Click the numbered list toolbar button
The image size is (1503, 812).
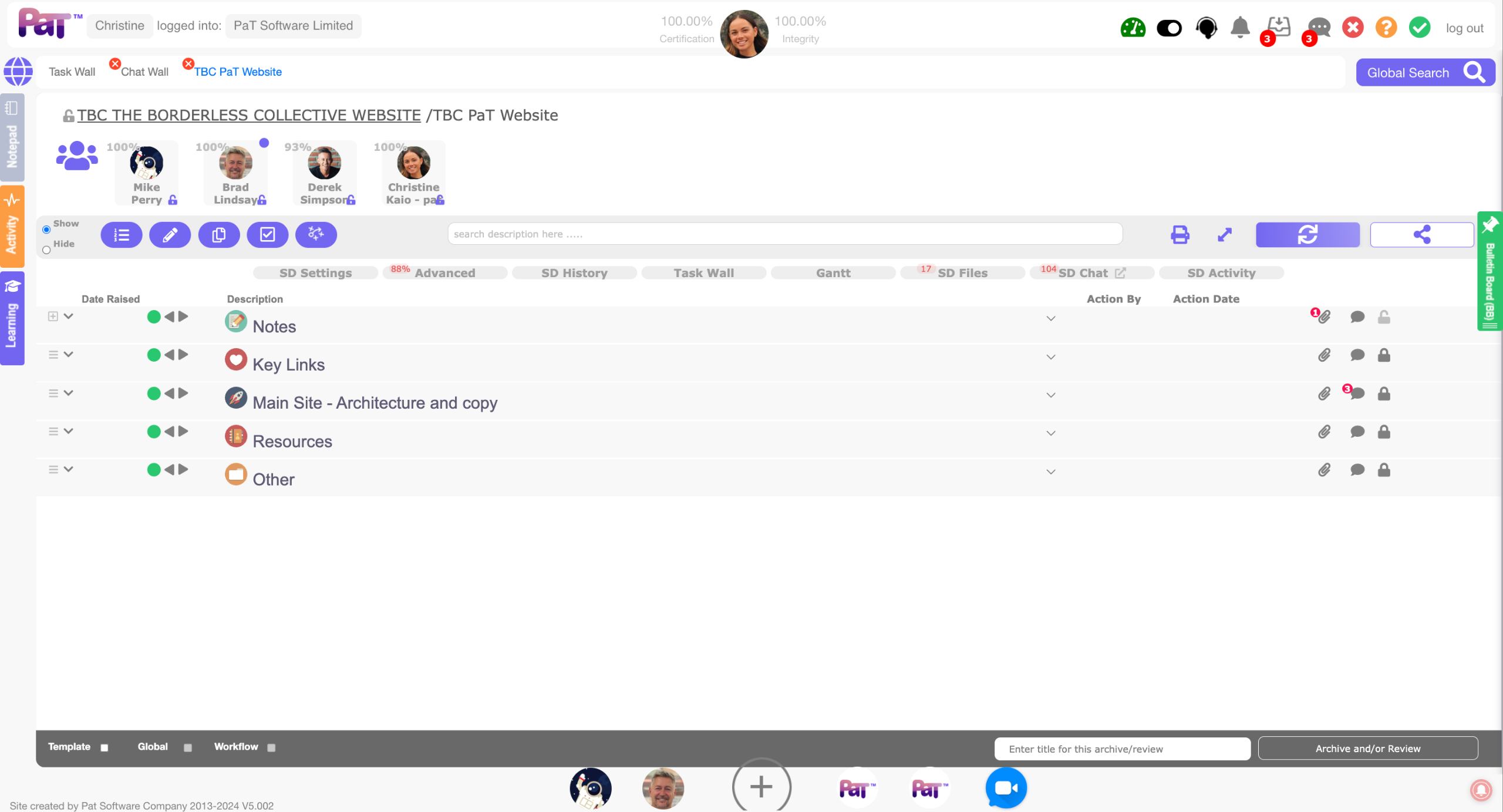coord(122,235)
